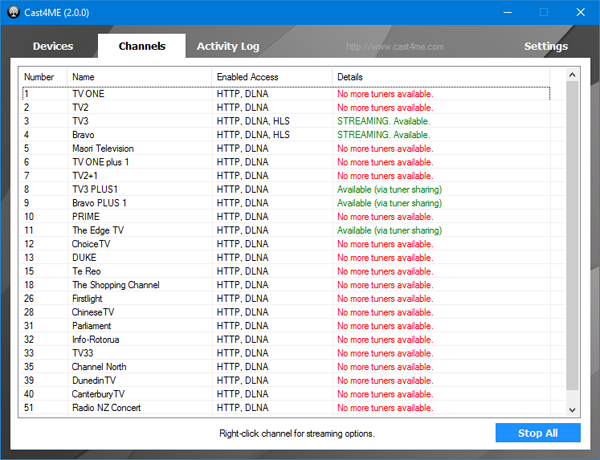Click TV3's 'STREAMING. Available.' status
Screen dimensions: 600x460
click(x=383, y=121)
